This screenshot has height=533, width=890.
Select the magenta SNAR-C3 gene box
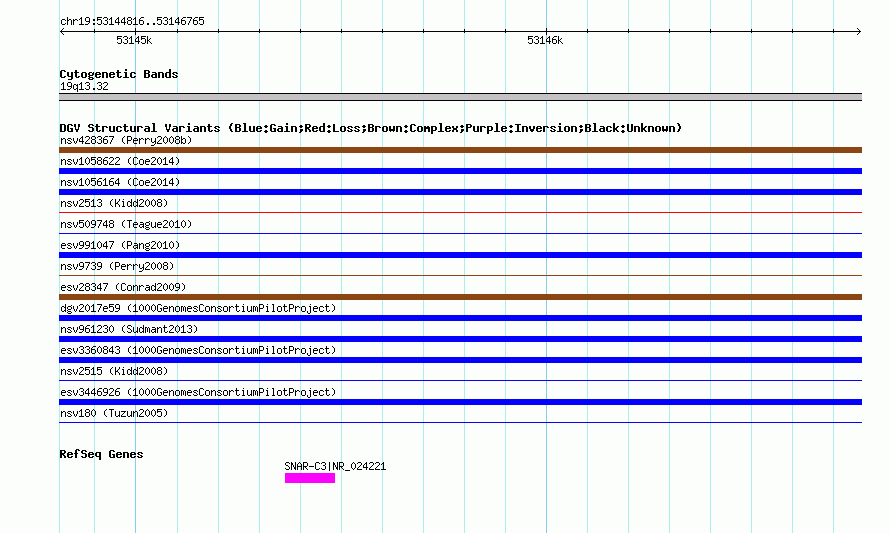310,479
